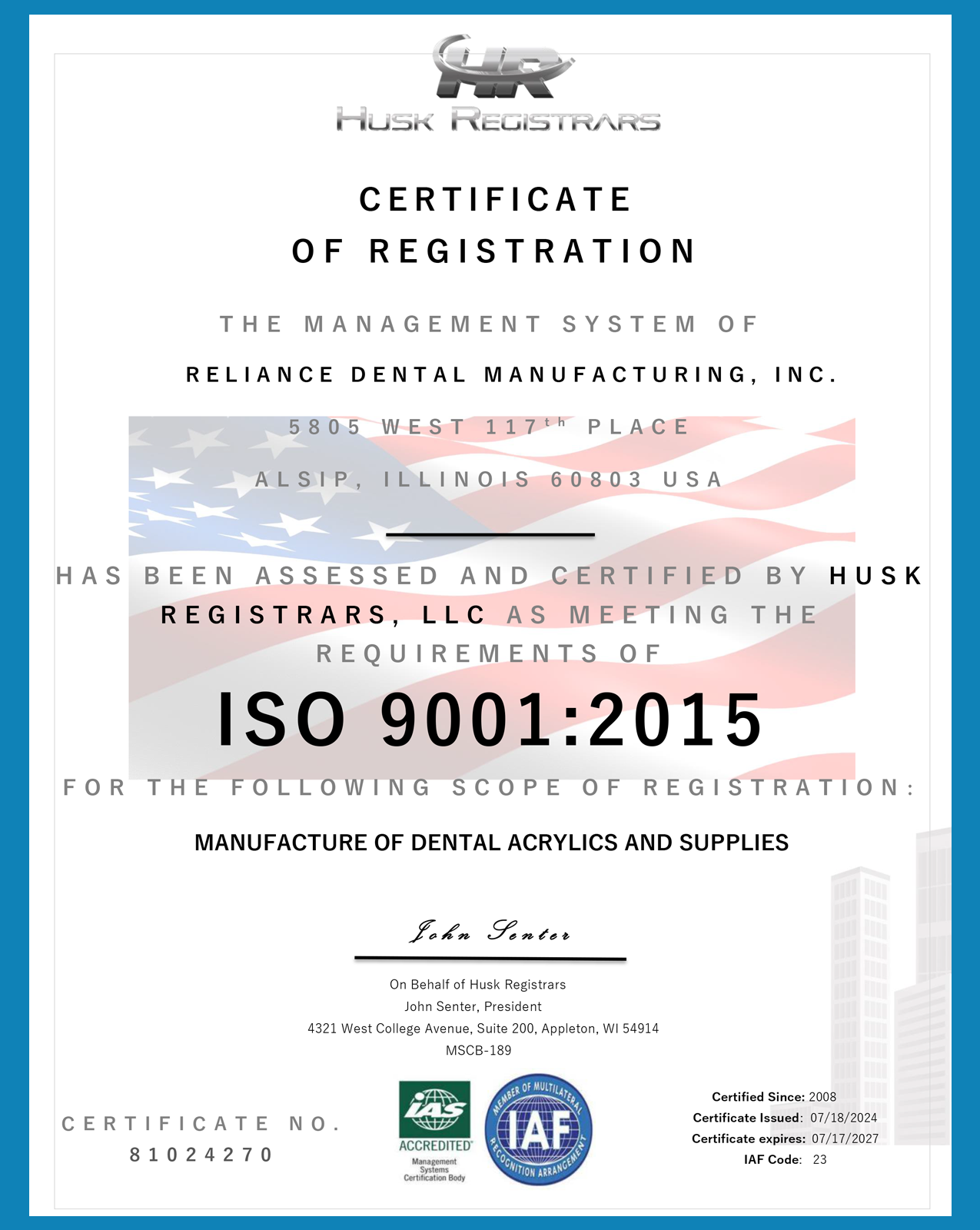Click the '5805 WEST 117th PLACE' address
Screen dimensions: 980x1230
tap(489, 426)
